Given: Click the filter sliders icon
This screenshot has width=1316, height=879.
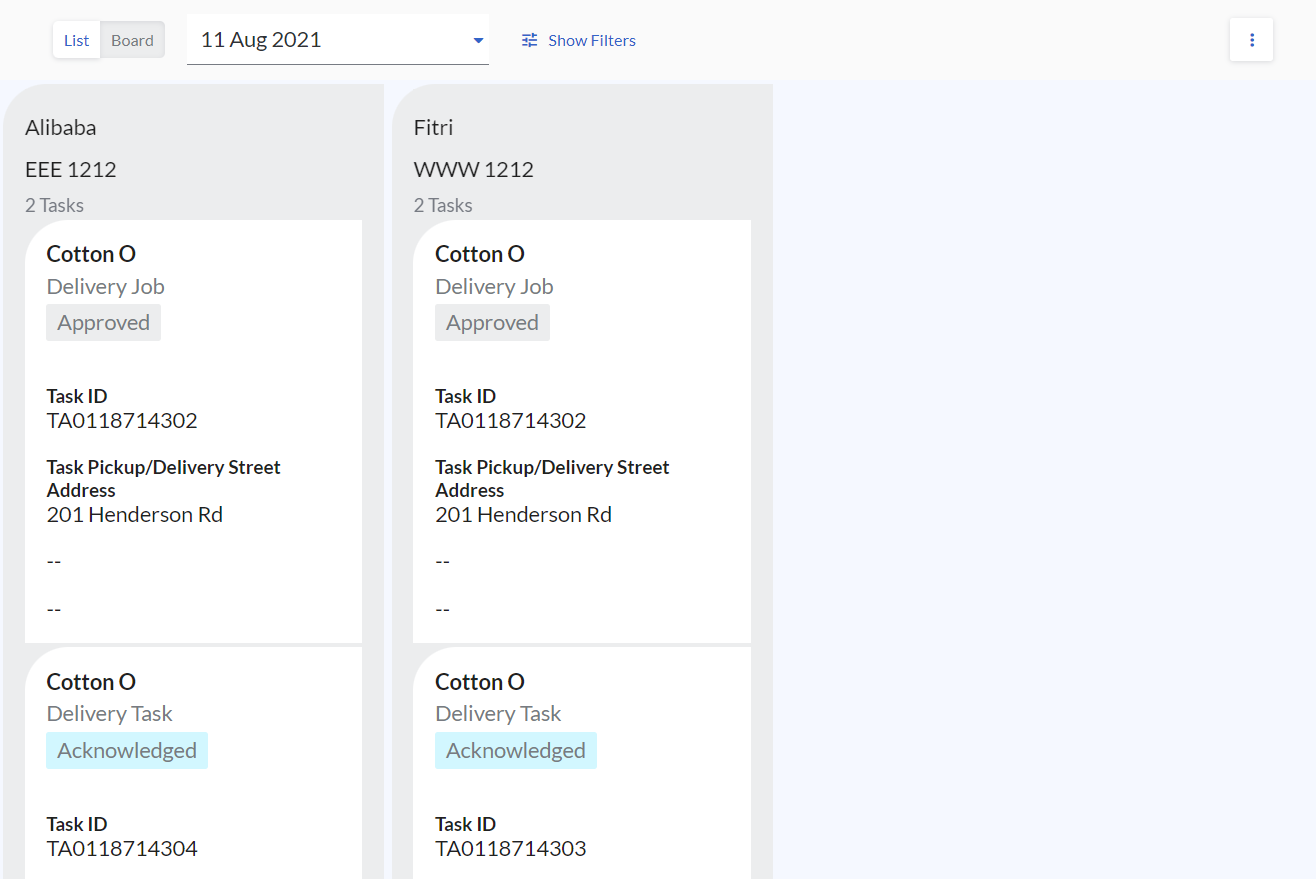Looking at the screenshot, I should click(x=530, y=41).
